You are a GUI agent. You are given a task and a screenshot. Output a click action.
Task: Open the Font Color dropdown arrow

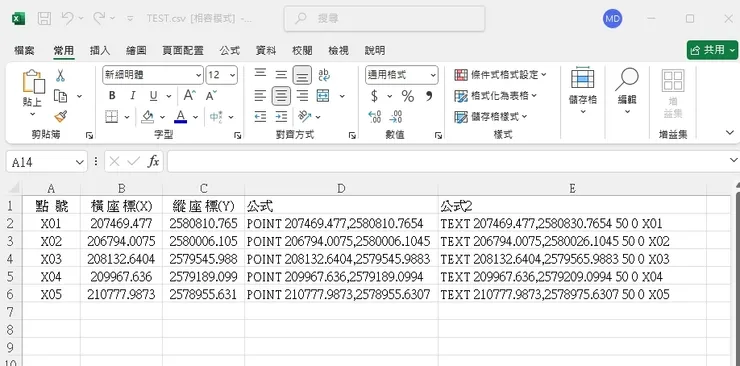point(195,117)
